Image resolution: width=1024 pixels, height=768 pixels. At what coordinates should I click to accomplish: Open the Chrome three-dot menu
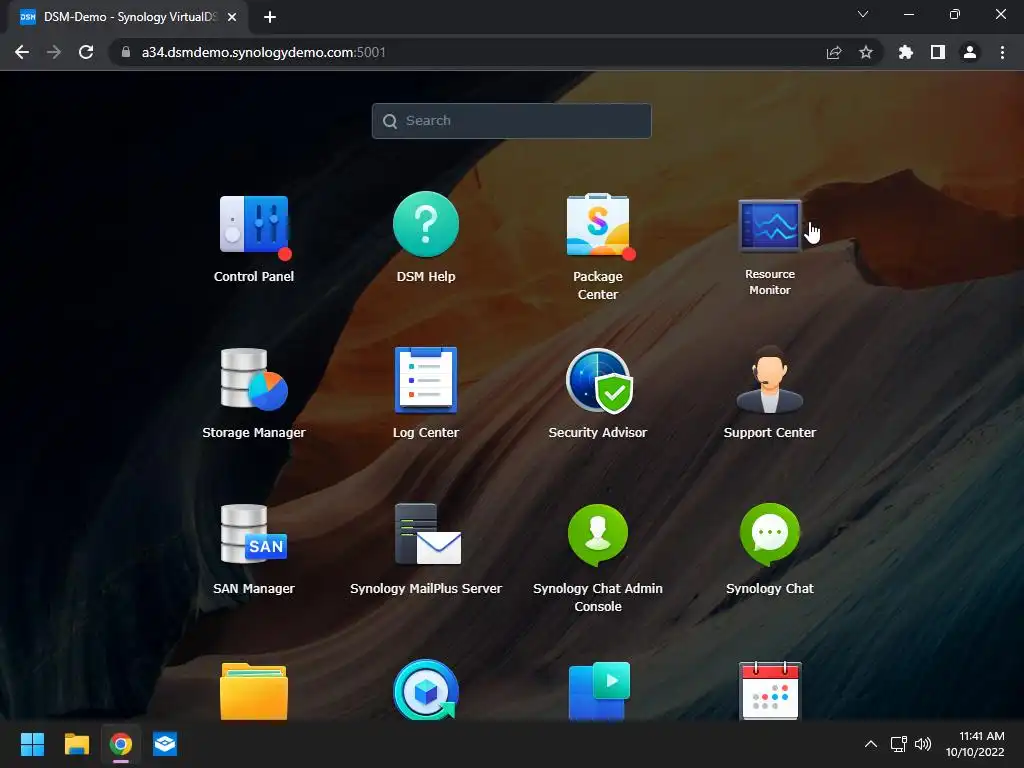coord(1002,52)
